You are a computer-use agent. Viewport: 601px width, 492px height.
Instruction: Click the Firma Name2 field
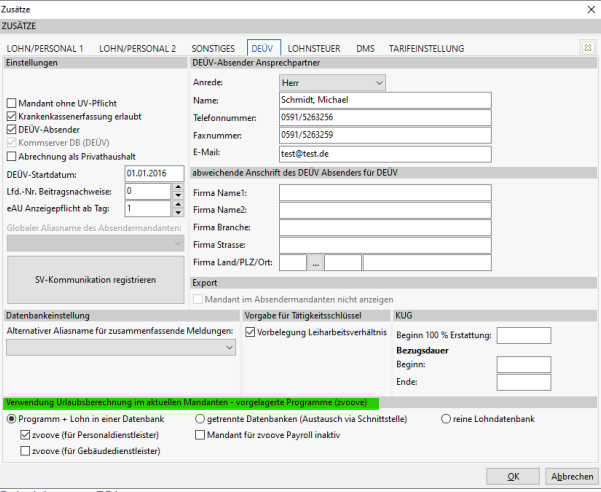[x=385, y=210]
